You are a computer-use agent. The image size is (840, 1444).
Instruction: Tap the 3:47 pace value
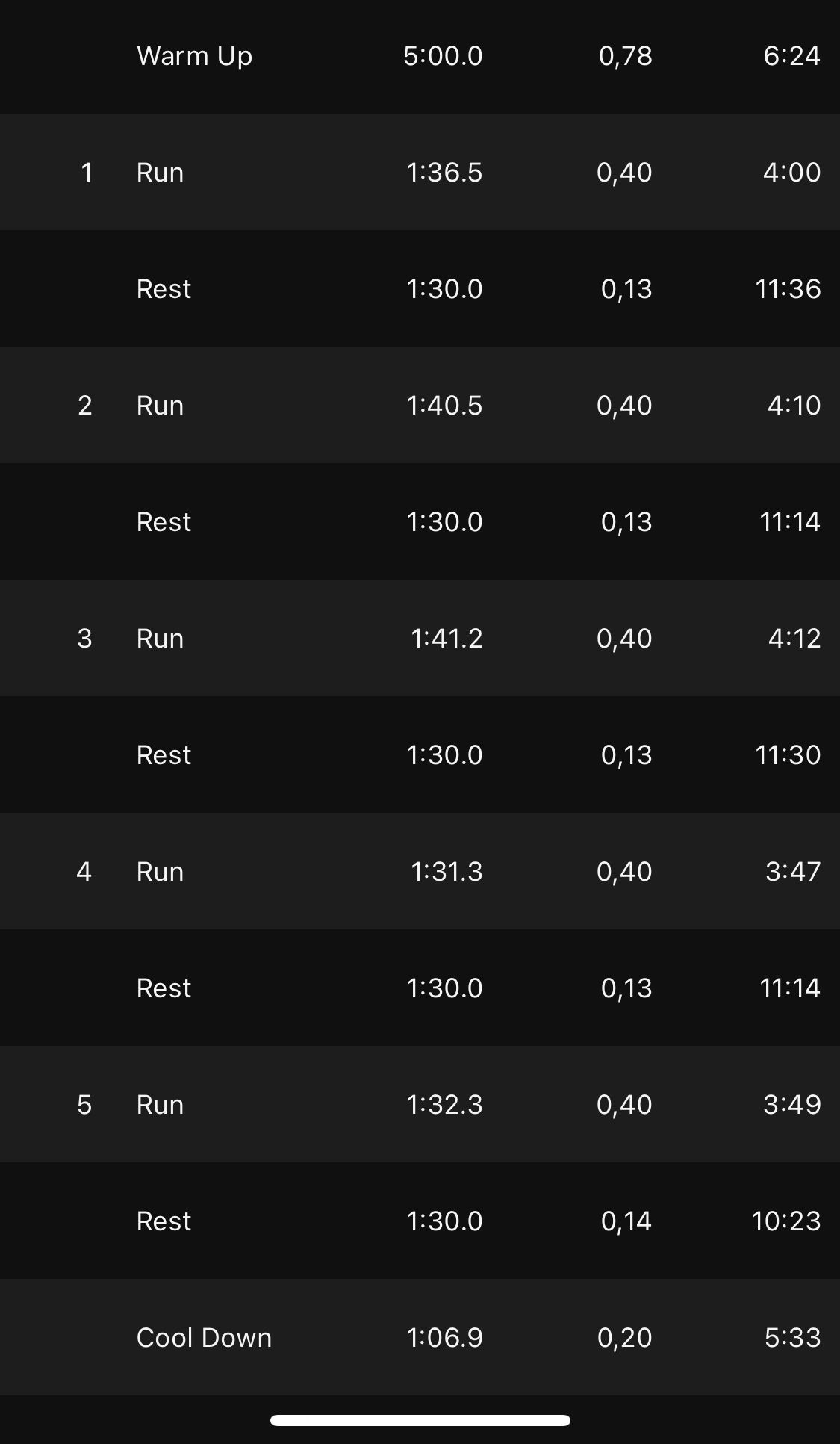coord(793,872)
